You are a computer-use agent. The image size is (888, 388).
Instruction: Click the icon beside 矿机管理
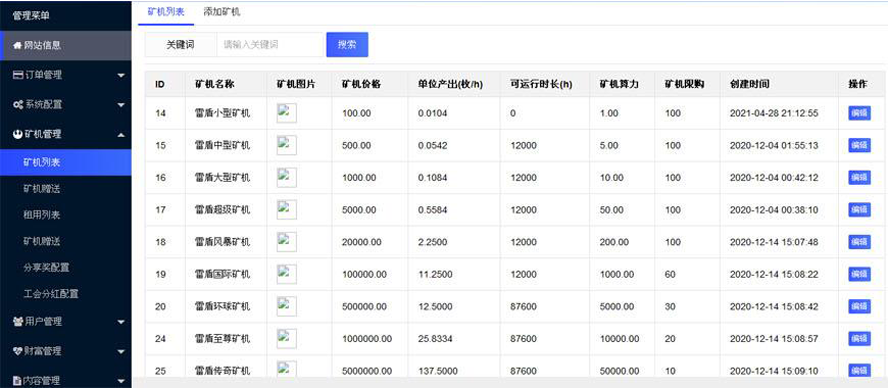[x=18, y=134]
